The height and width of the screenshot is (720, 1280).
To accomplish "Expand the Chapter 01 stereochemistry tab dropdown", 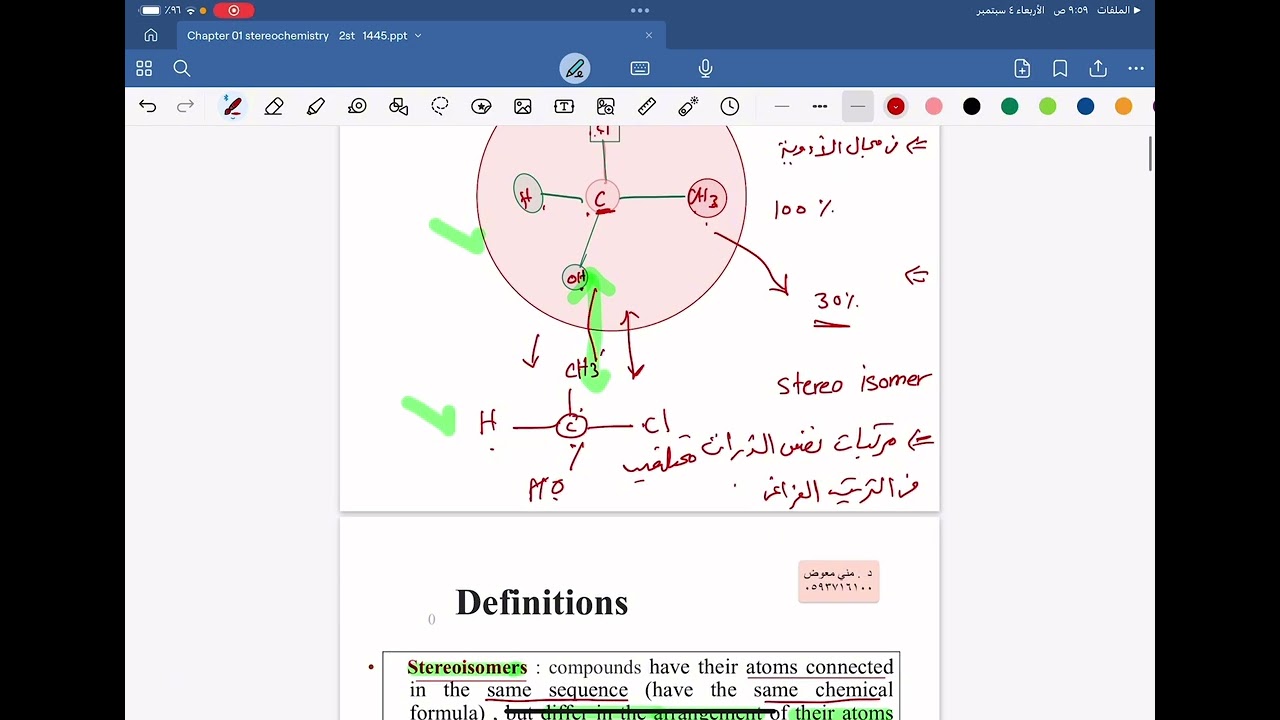I will point(418,36).
